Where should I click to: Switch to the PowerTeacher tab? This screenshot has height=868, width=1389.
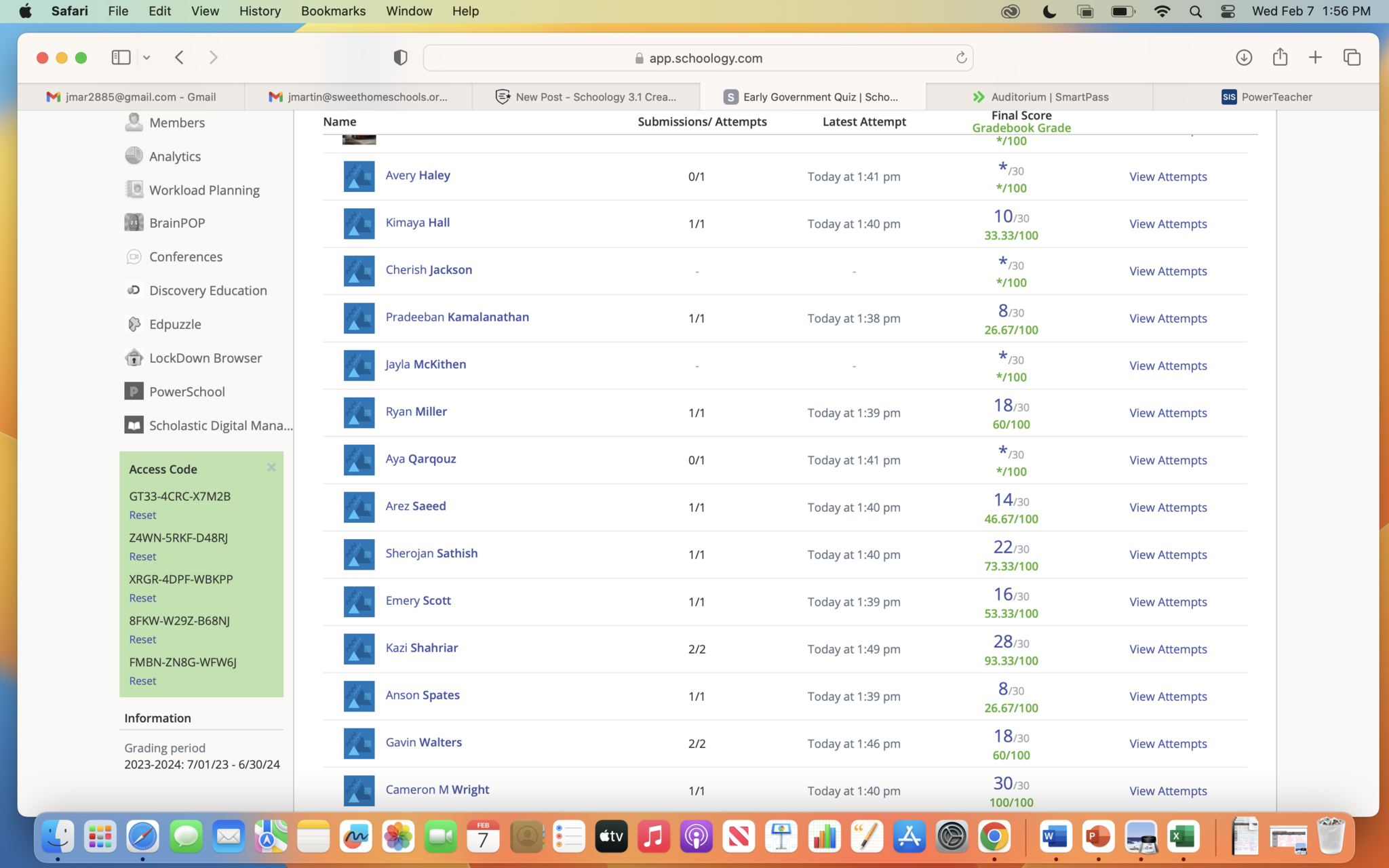pyautogui.click(x=1266, y=97)
